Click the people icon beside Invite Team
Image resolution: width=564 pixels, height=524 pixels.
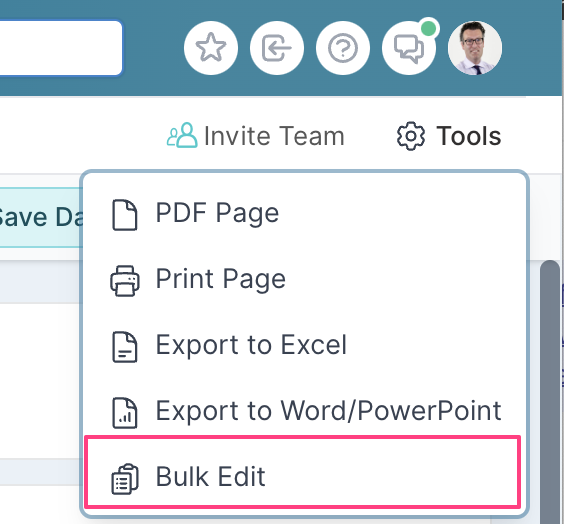point(182,136)
